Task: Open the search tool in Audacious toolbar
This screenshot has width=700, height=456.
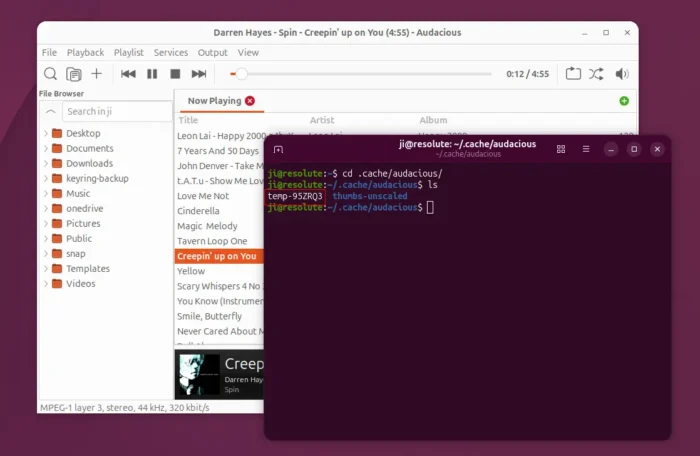Action: coord(50,74)
